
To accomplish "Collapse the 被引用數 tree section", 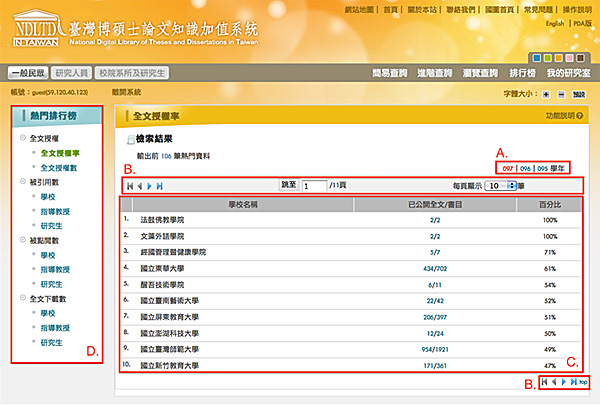I will click(22, 183).
